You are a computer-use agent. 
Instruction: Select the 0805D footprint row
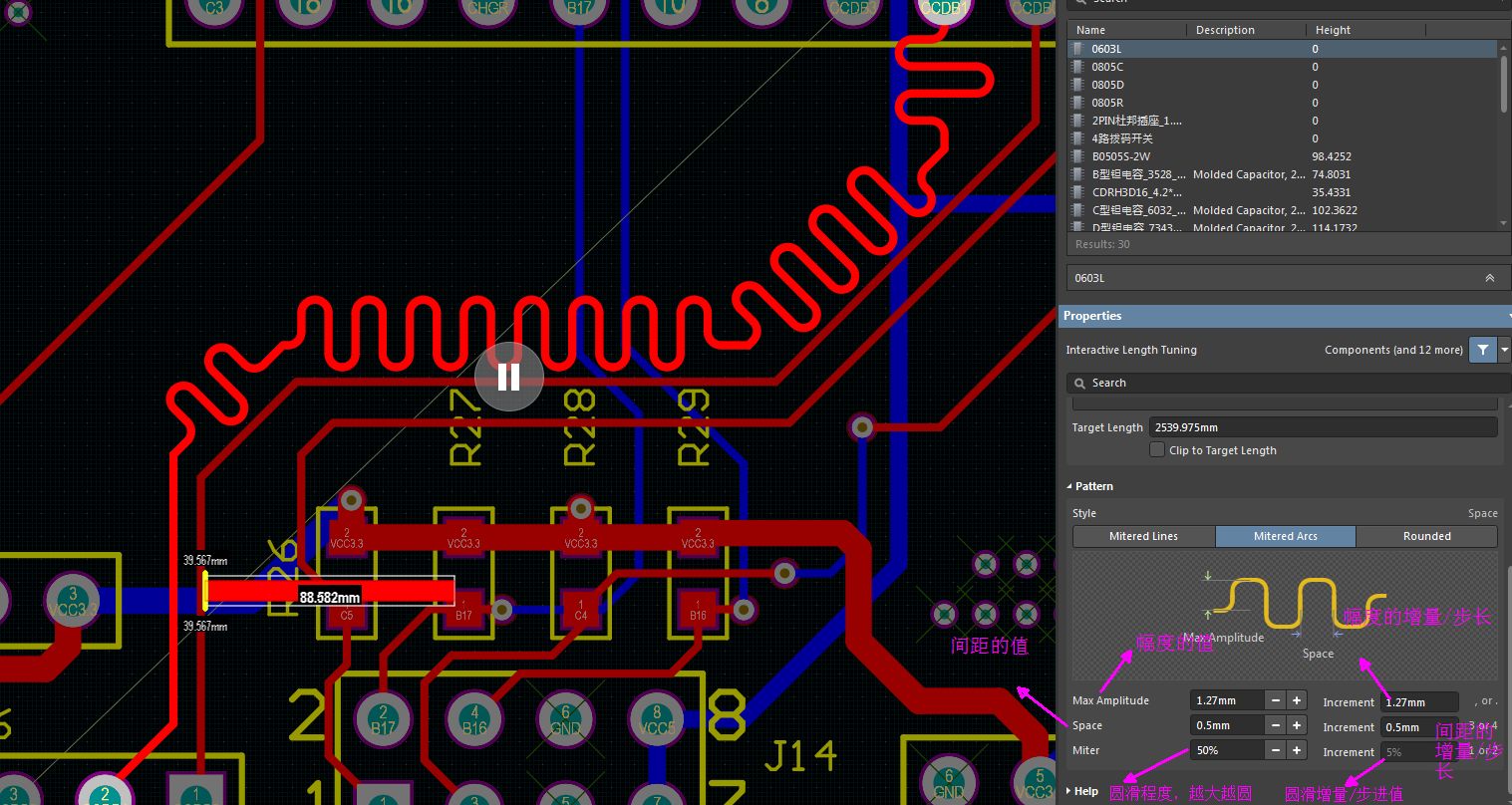[x=1282, y=85]
